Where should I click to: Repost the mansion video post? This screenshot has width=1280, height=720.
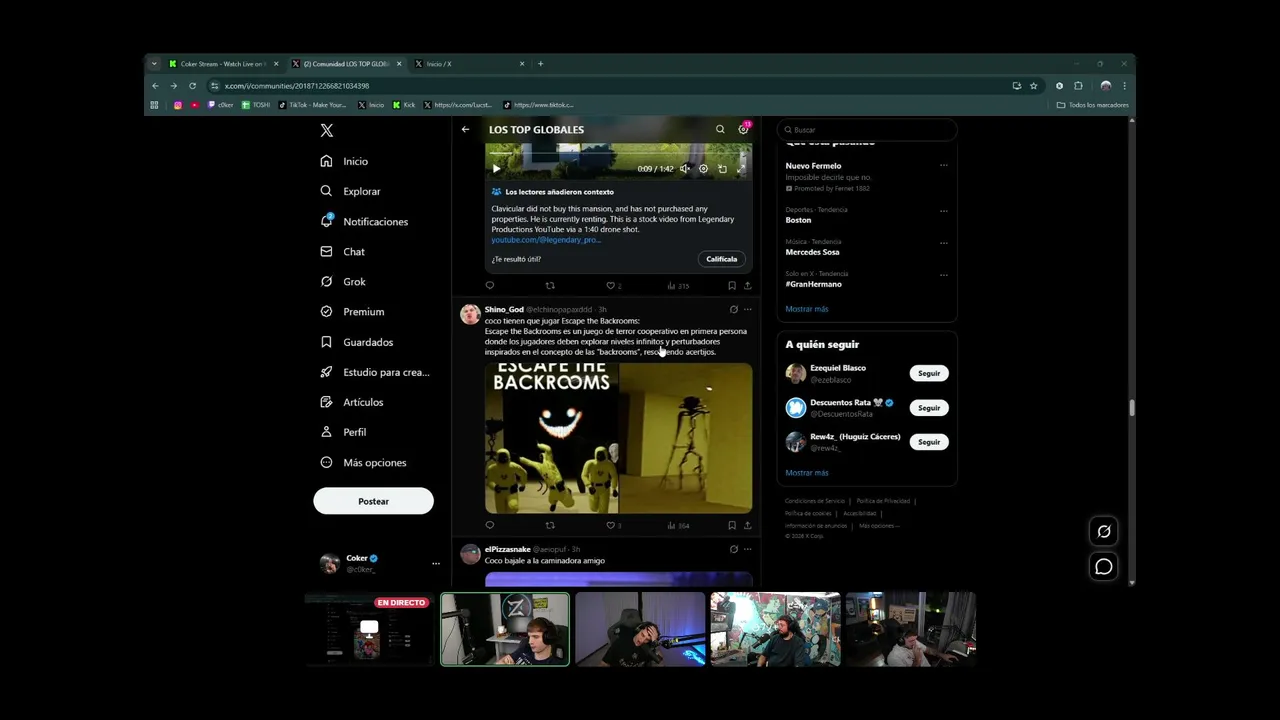pyautogui.click(x=550, y=286)
